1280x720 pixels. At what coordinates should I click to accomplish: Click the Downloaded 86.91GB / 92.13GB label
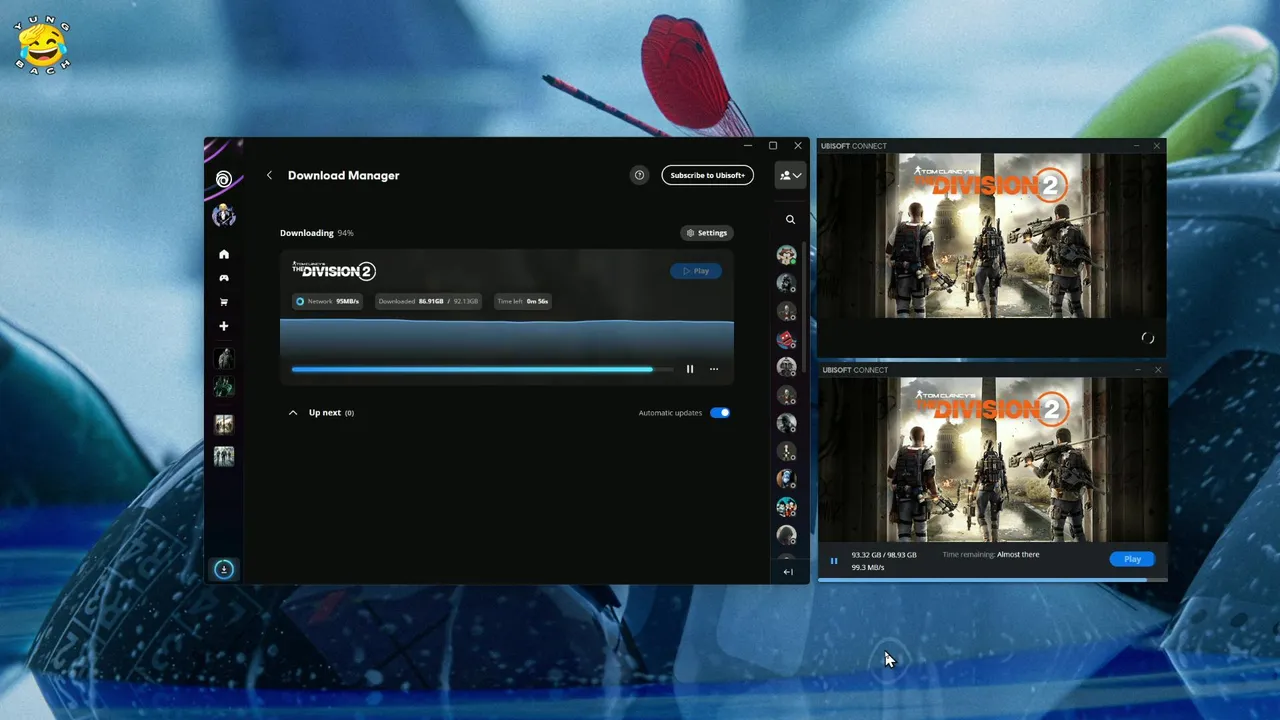click(428, 301)
